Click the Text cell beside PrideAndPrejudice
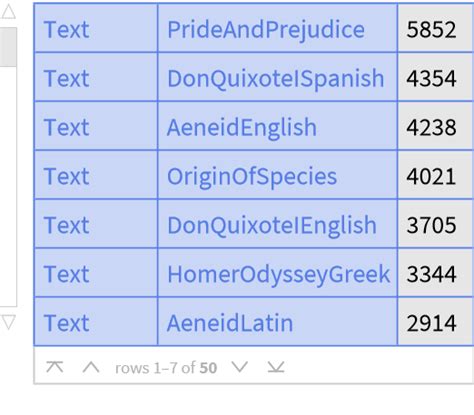This screenshot has height=415, width=474. pos(96,28)
